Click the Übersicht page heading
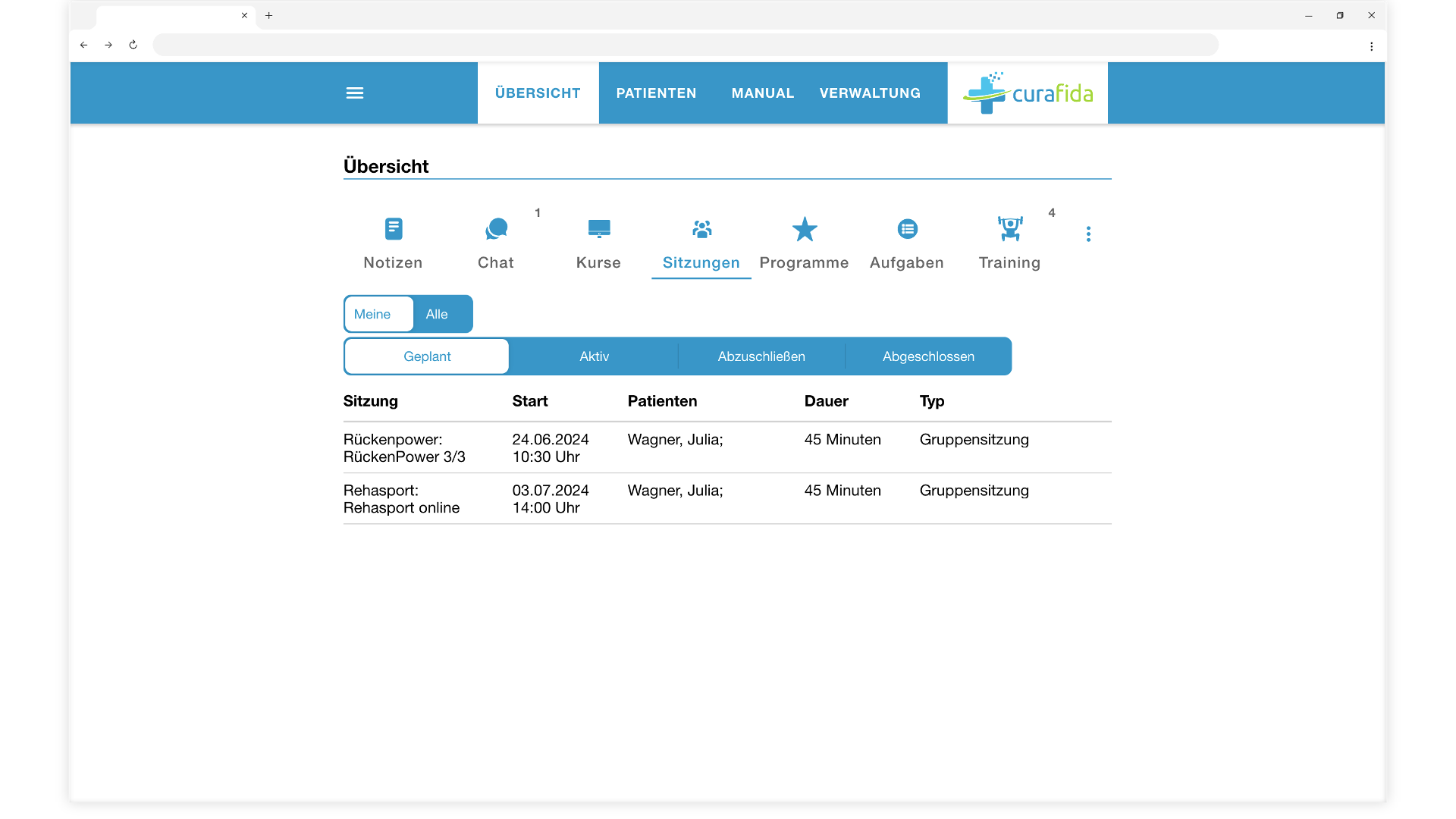The height and width of the screenshot is (819, 1456). (x=386, y=166)
